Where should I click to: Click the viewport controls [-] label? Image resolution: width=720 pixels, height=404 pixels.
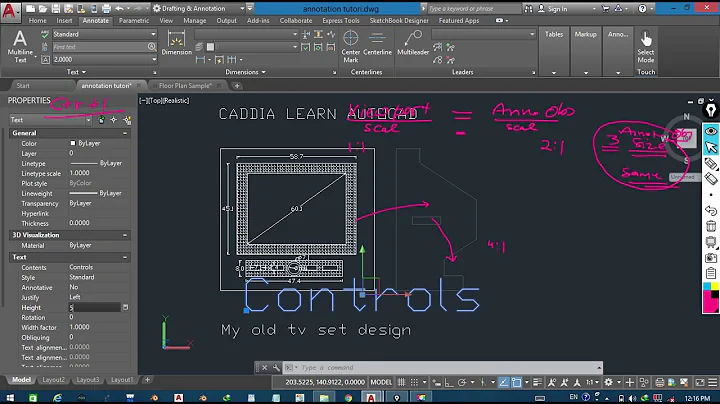[143, 101]
